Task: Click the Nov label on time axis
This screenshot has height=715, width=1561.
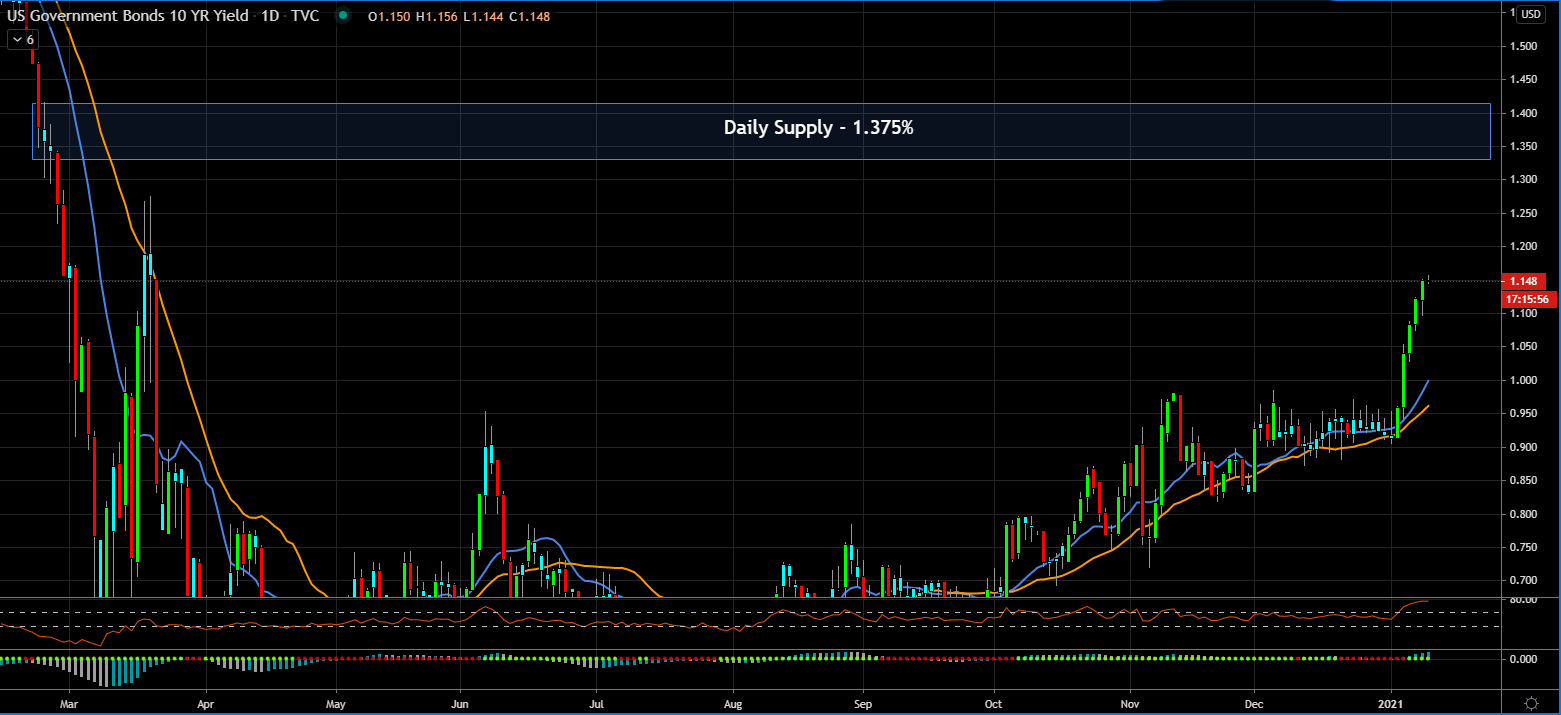Action: tap(1130, 704)
